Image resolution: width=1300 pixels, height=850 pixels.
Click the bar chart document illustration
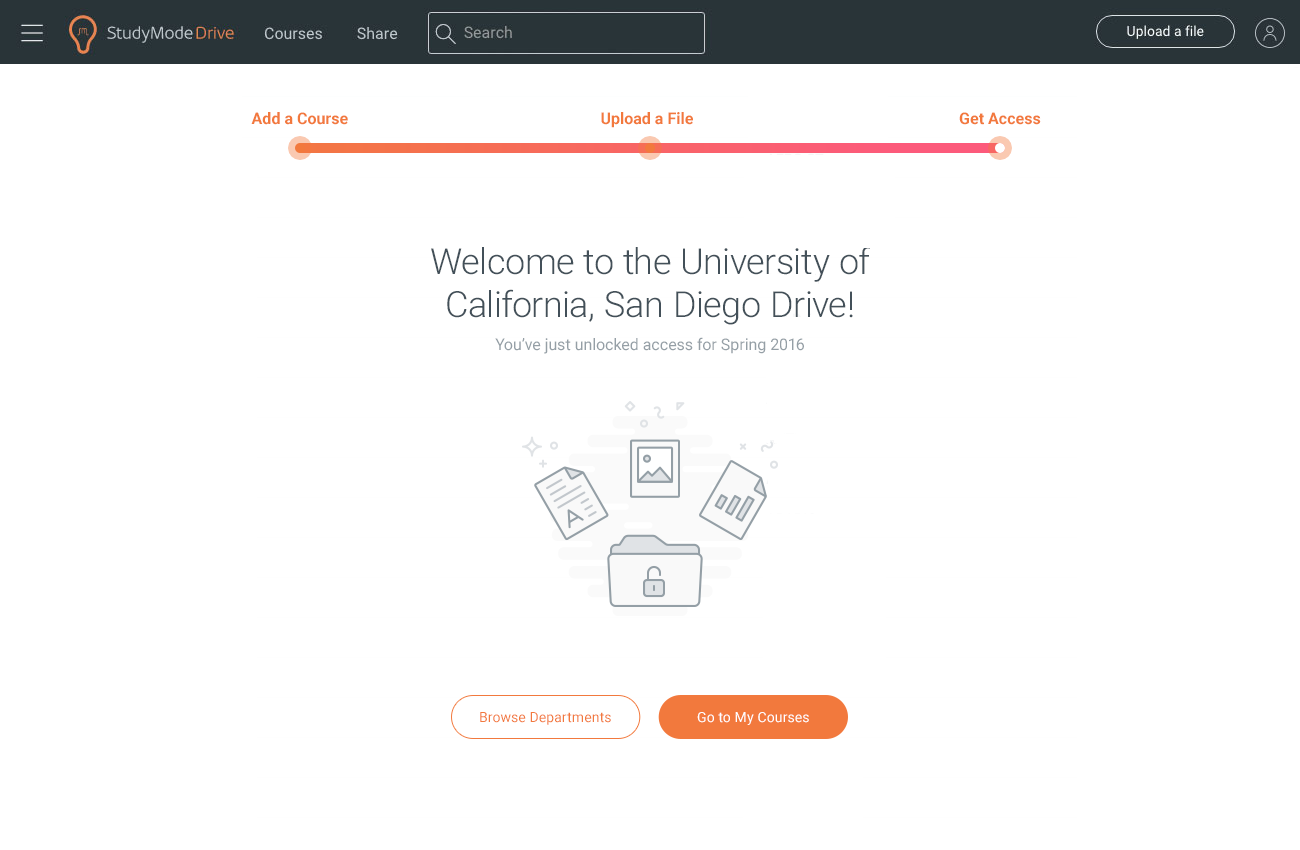(x=733, y=499)
